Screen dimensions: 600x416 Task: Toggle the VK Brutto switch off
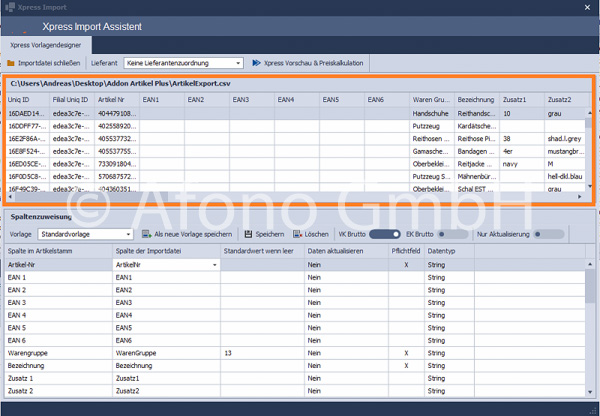click(x=385, y=234)
